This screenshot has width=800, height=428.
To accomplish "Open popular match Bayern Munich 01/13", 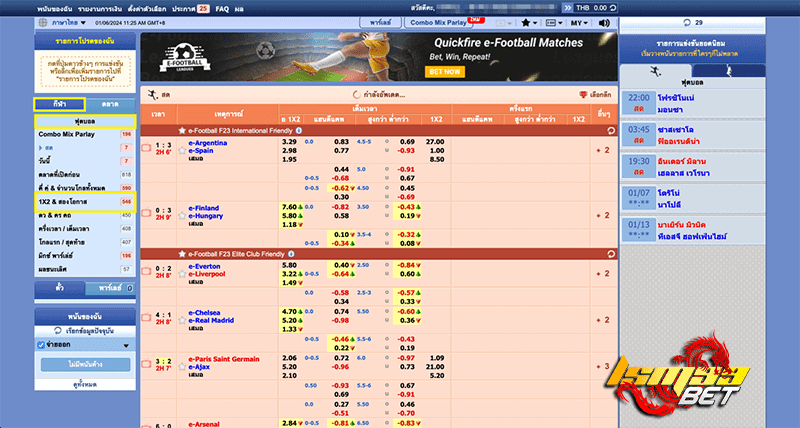I will point(693,231).
